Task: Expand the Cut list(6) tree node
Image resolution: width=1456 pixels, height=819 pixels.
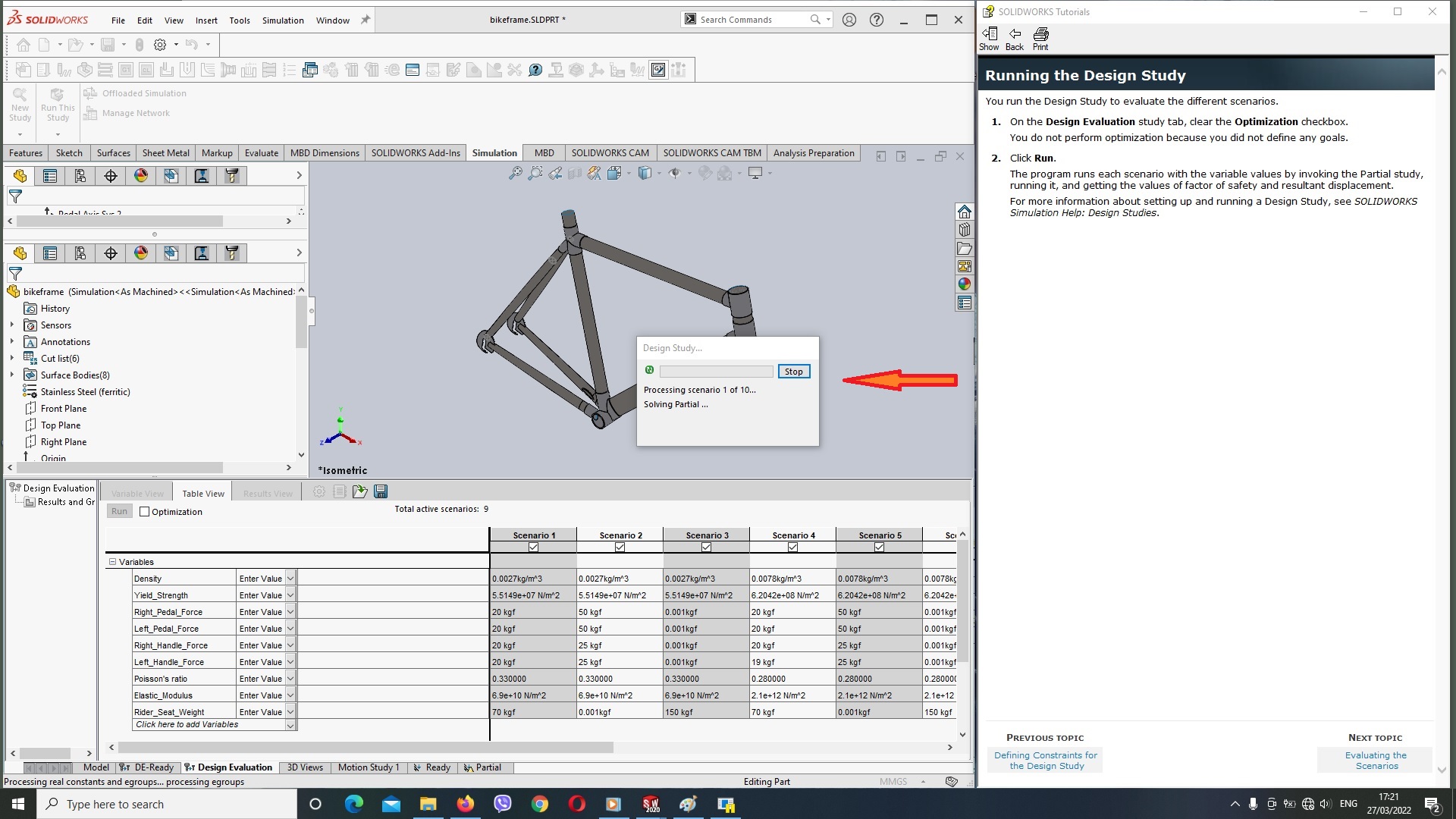Action: click(12, 359)
